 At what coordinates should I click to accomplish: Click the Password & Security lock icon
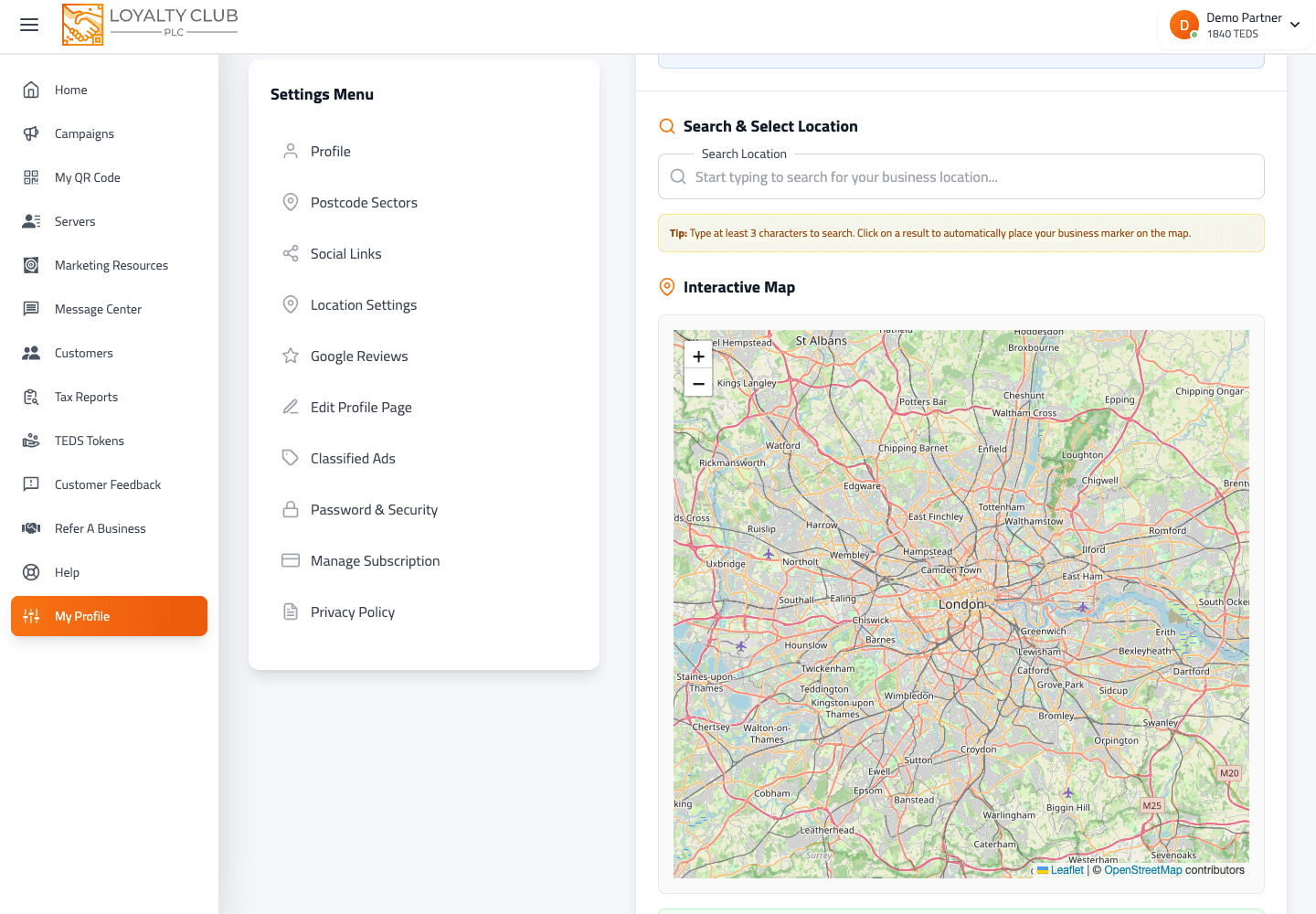(291, 510)
